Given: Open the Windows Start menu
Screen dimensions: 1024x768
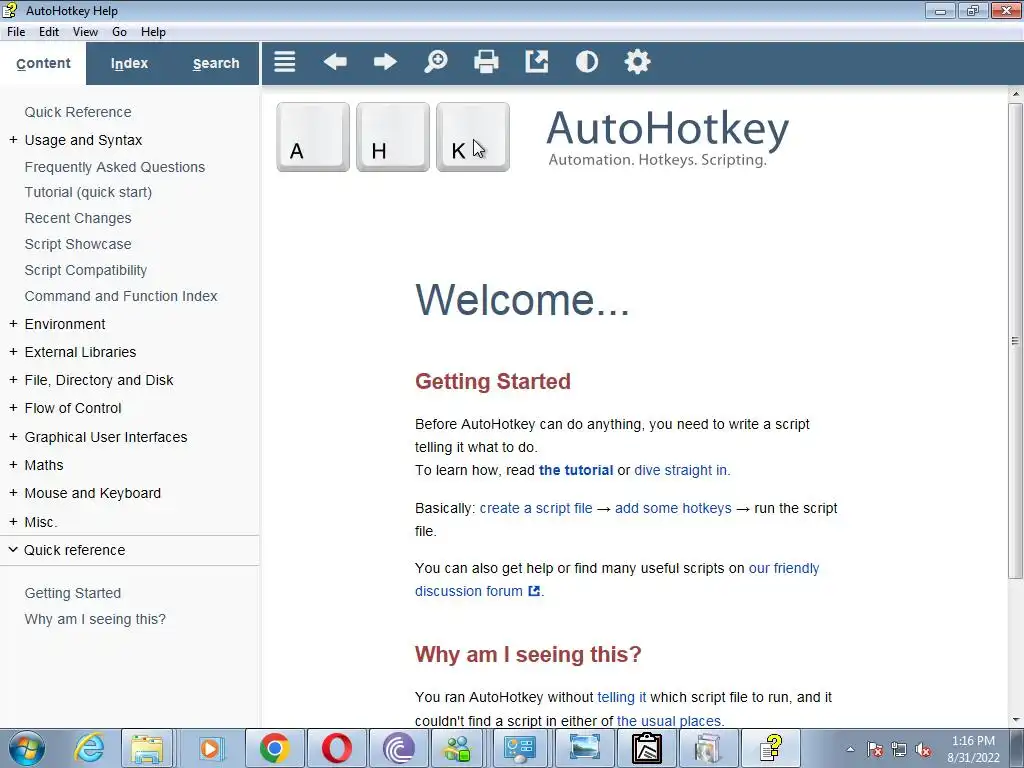Looking at the screenshot, I should 27,748.
